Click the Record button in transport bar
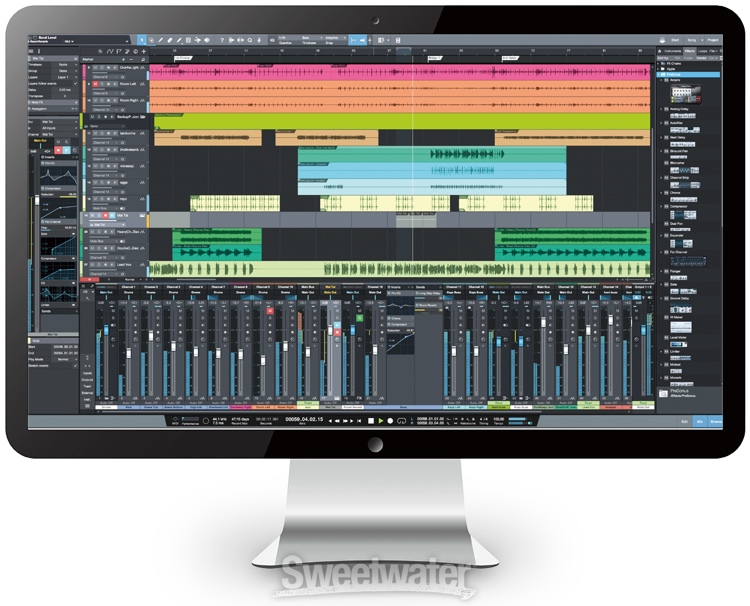 pos(391,420)
